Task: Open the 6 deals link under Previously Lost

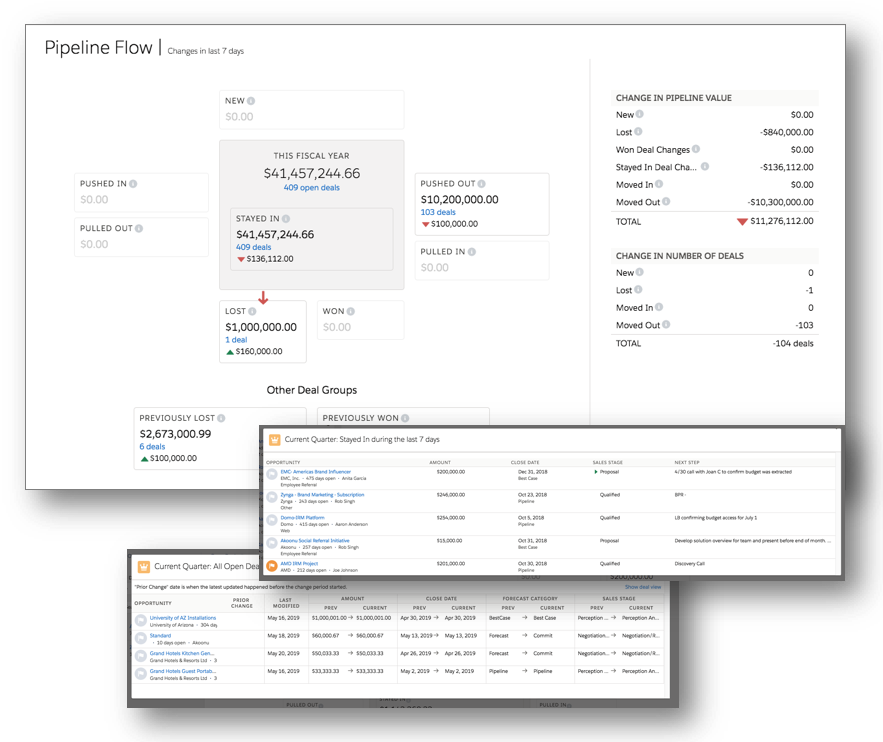Action: tap(152, 447)
